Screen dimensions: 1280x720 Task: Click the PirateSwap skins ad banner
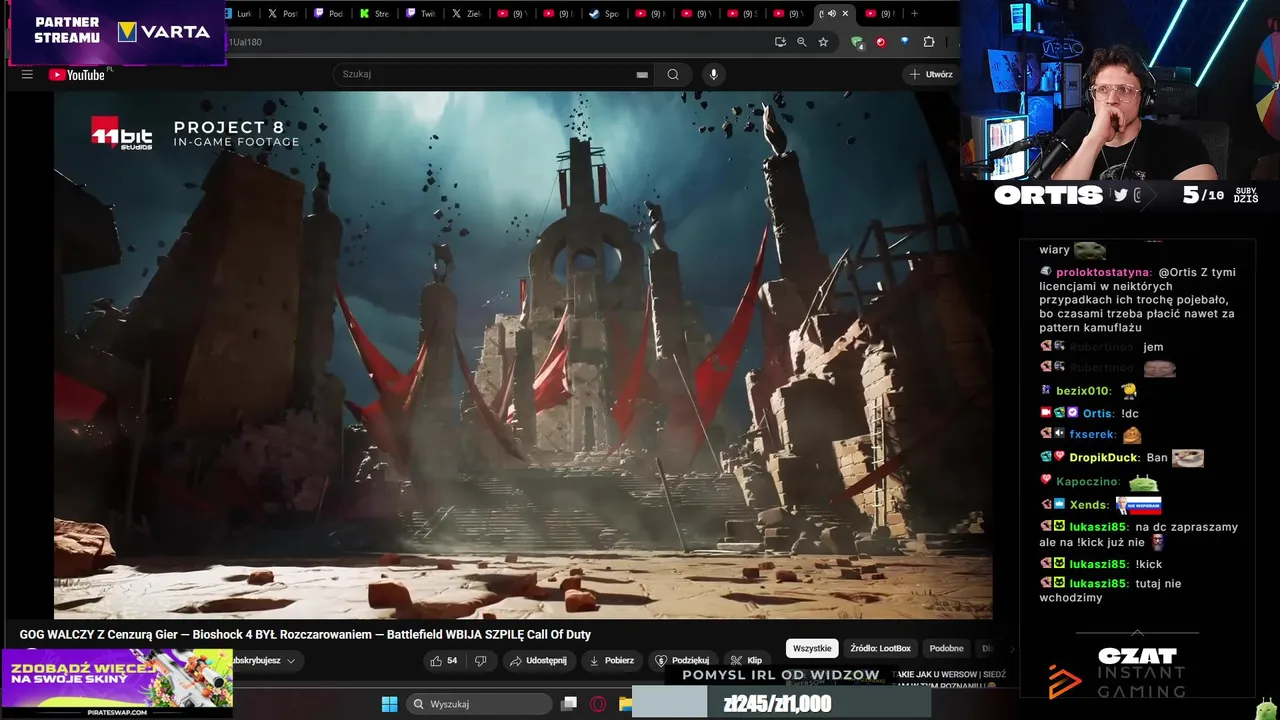pos(117,683)
